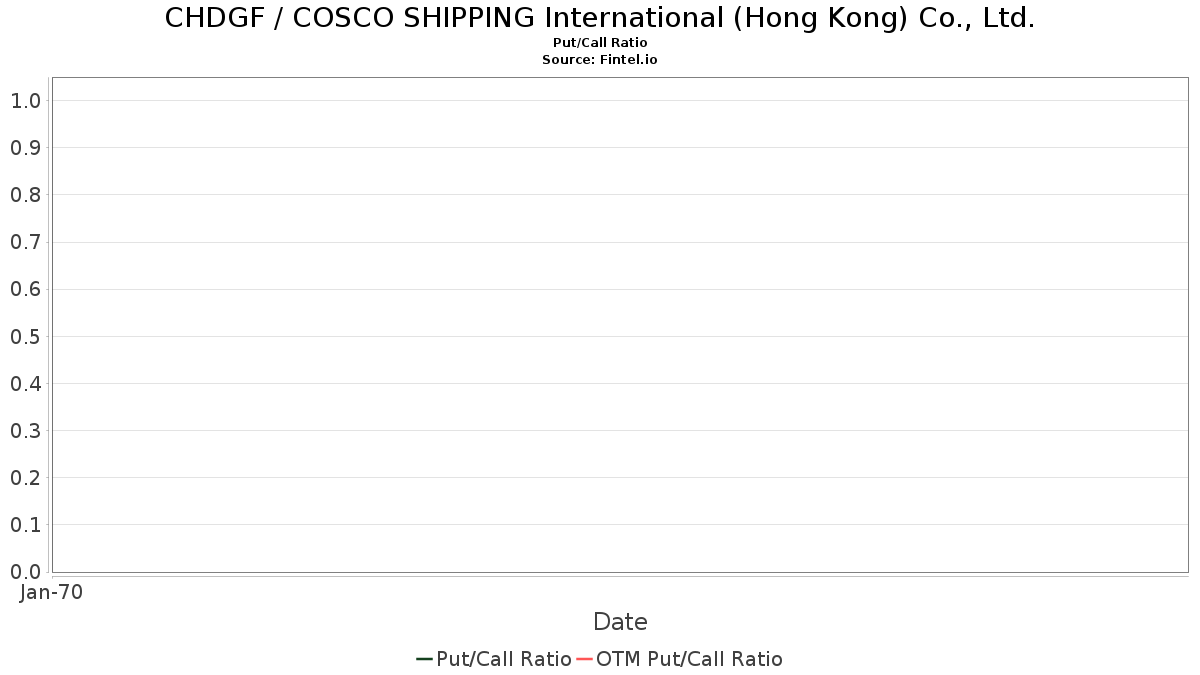Click the 0.5 y-axis tick label
Viewport: 1200px width, 675px height.
(x=26, y=337)
